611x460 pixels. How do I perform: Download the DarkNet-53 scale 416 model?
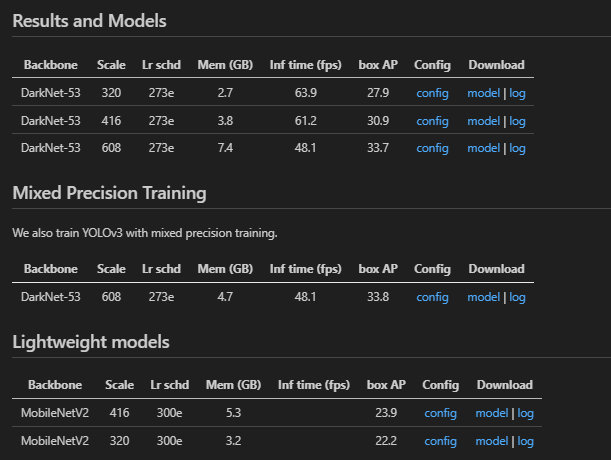pos(483,121)
